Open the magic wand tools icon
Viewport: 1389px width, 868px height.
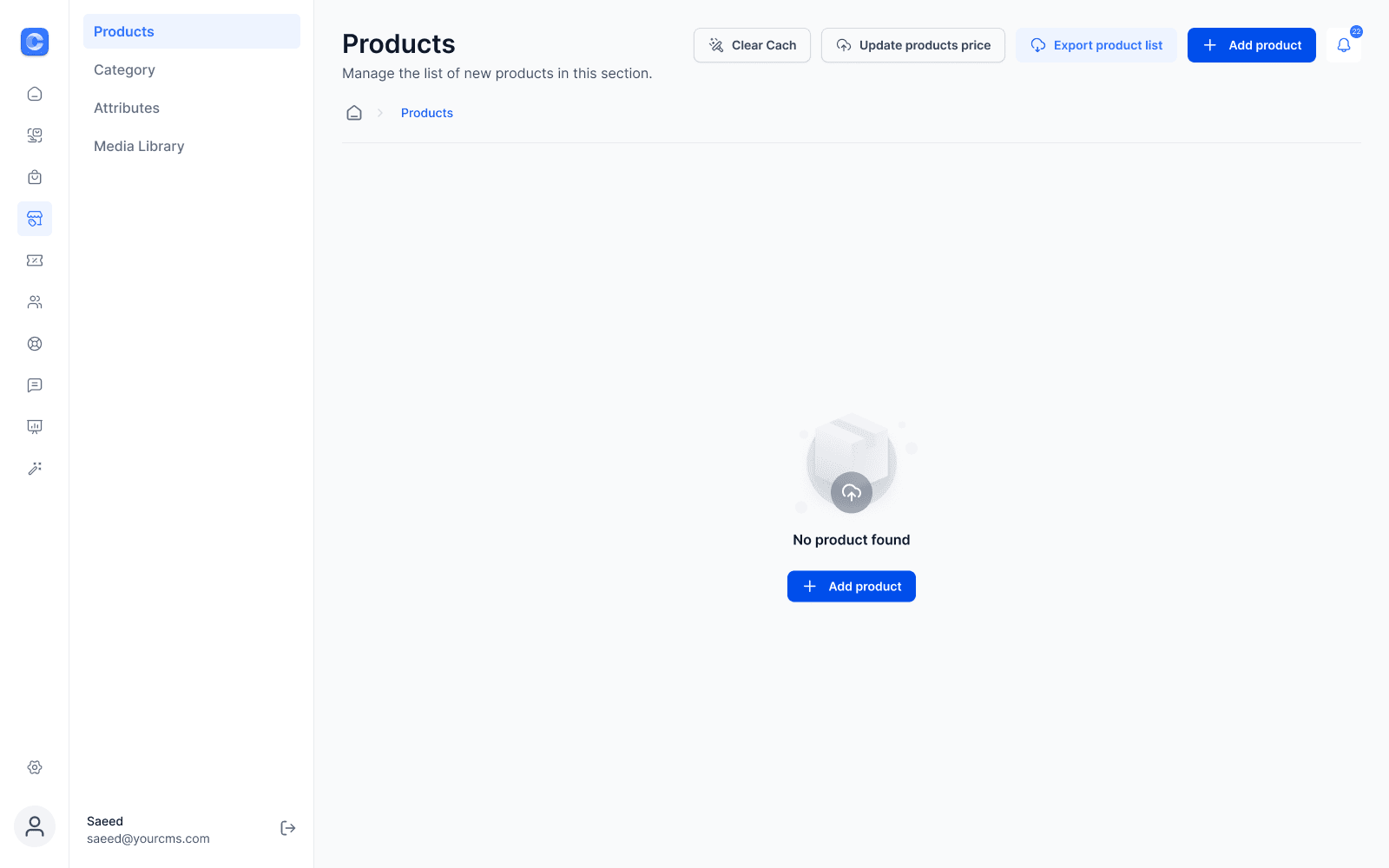click(35, 469)
